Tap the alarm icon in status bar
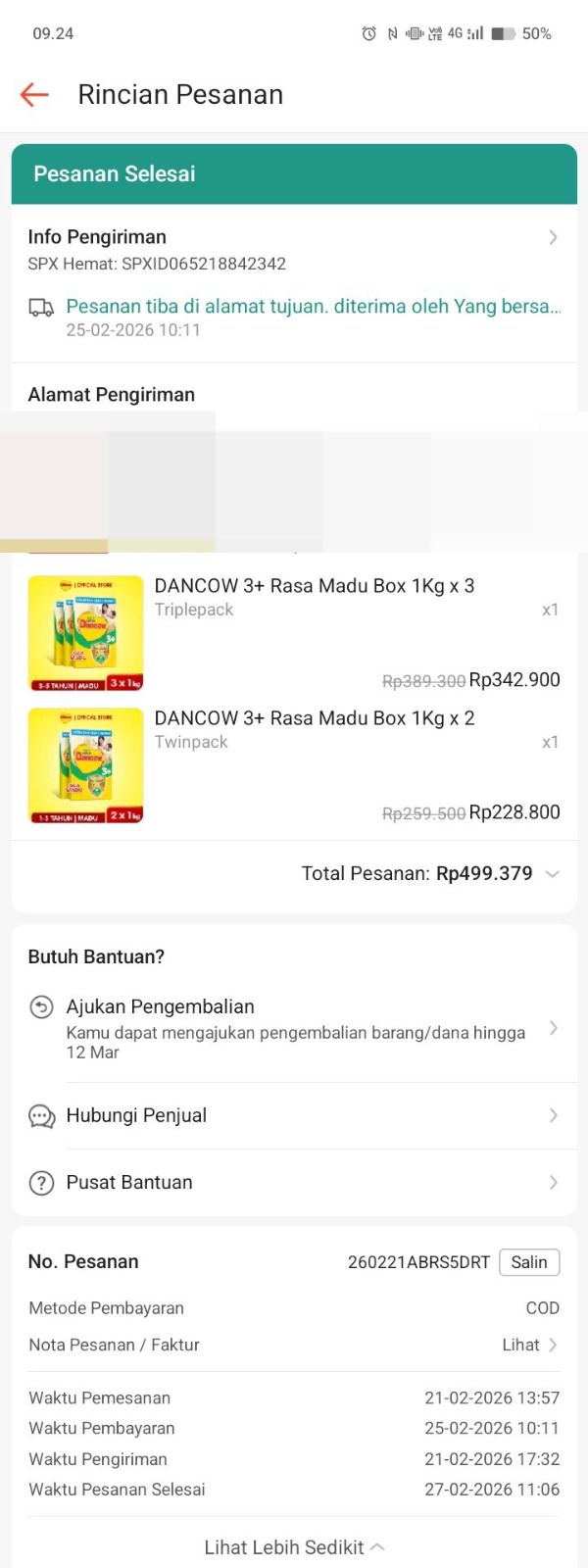 tap(369, 33)
